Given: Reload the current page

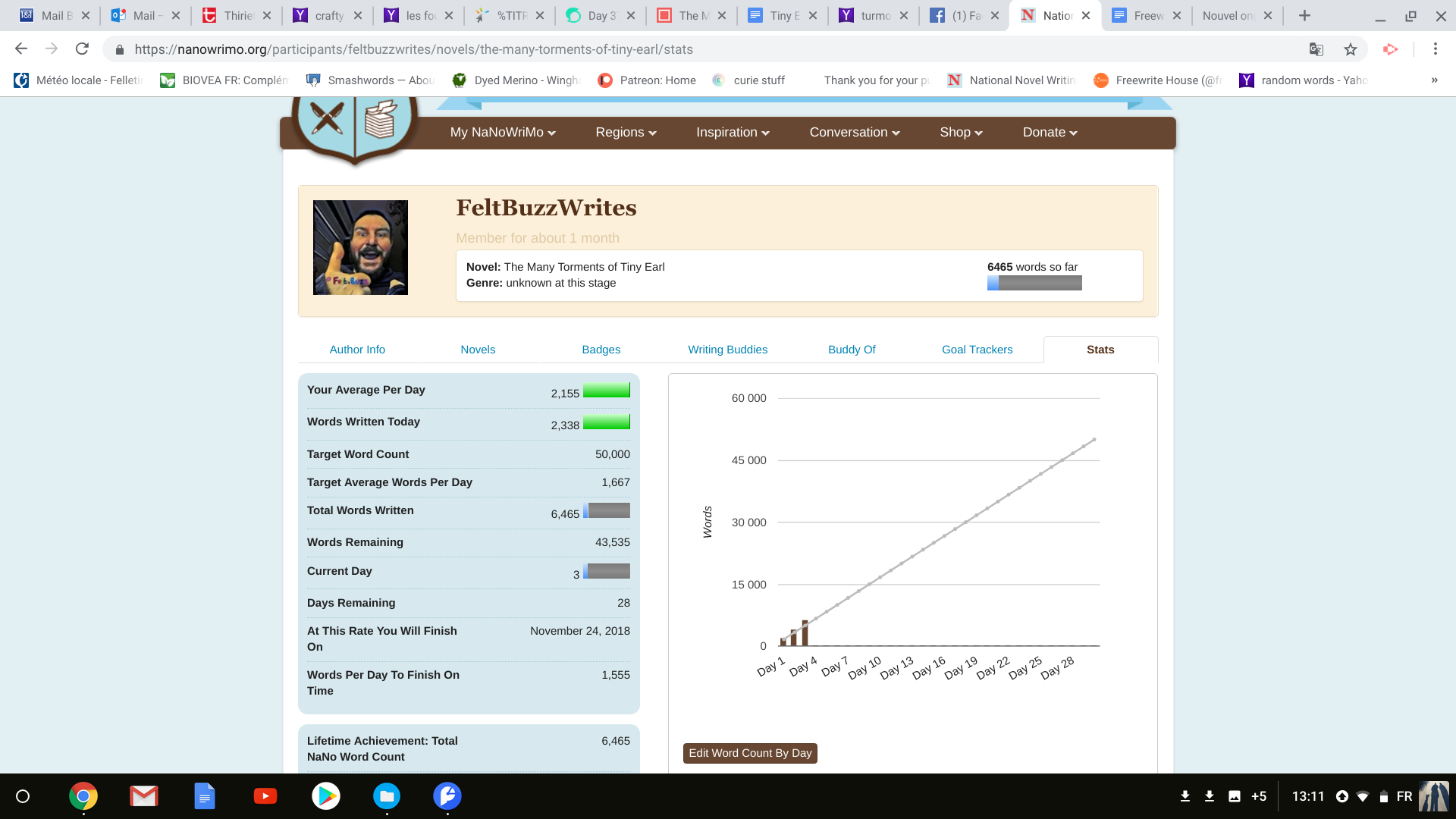Looking at the screenshot, I should pyautogui.click(x=82, y=49).
